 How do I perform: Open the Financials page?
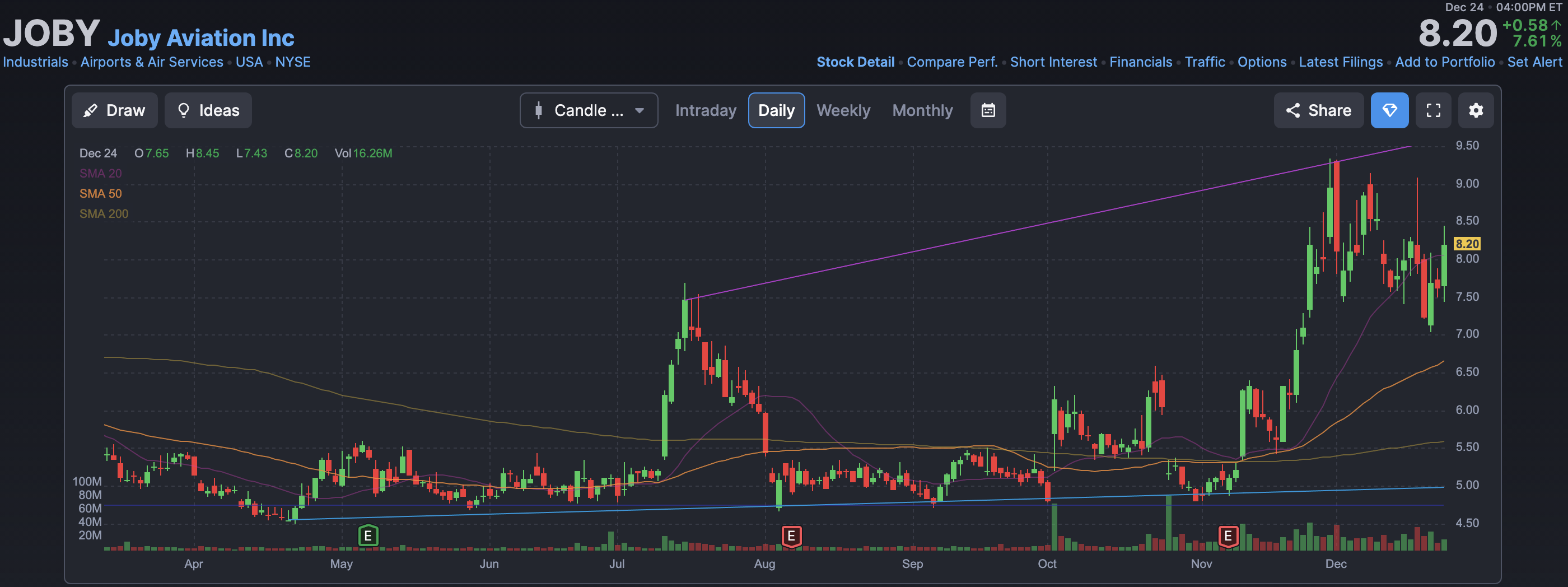[x=1140, y=62]
